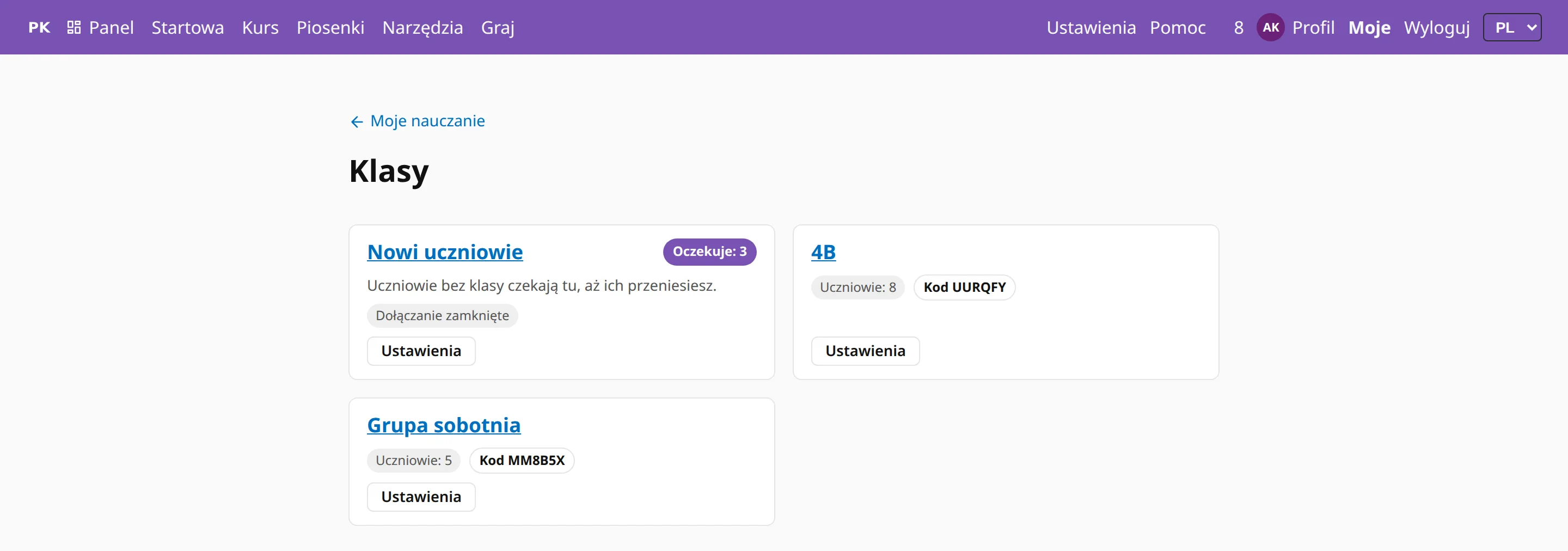Click the Dołączanie zamknięte label
Viewport: 1568px width, 551px height.
[442, 315]
